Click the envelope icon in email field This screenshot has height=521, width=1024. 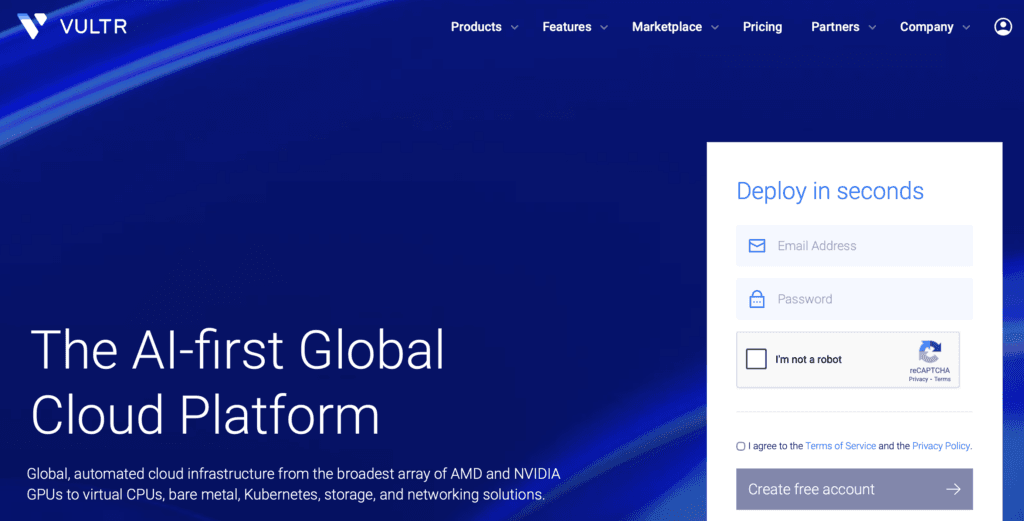click(x=757, y=245)
